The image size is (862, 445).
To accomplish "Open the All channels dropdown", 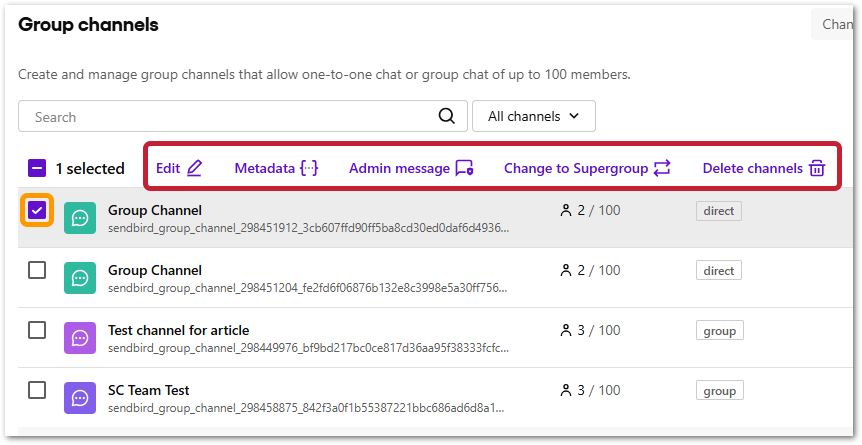I will click(533, 116).
